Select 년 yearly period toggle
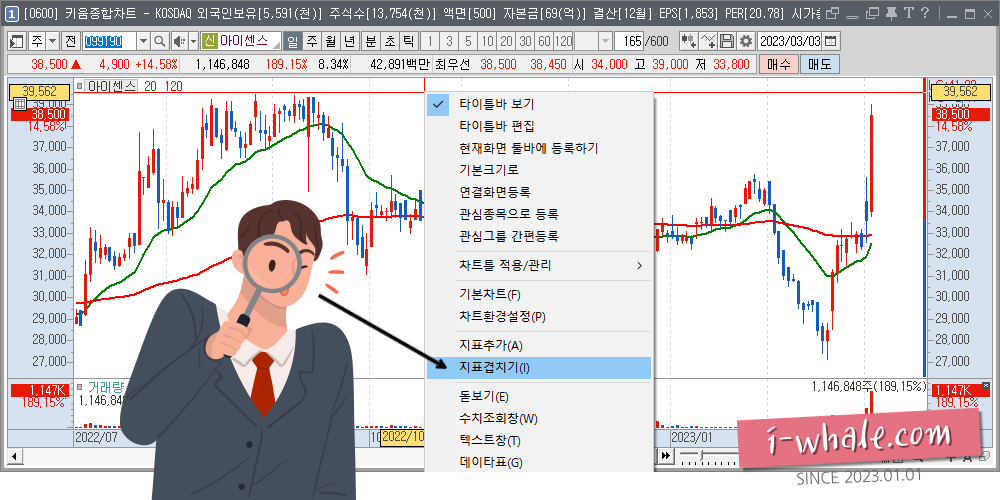 (x=349, y=42)
